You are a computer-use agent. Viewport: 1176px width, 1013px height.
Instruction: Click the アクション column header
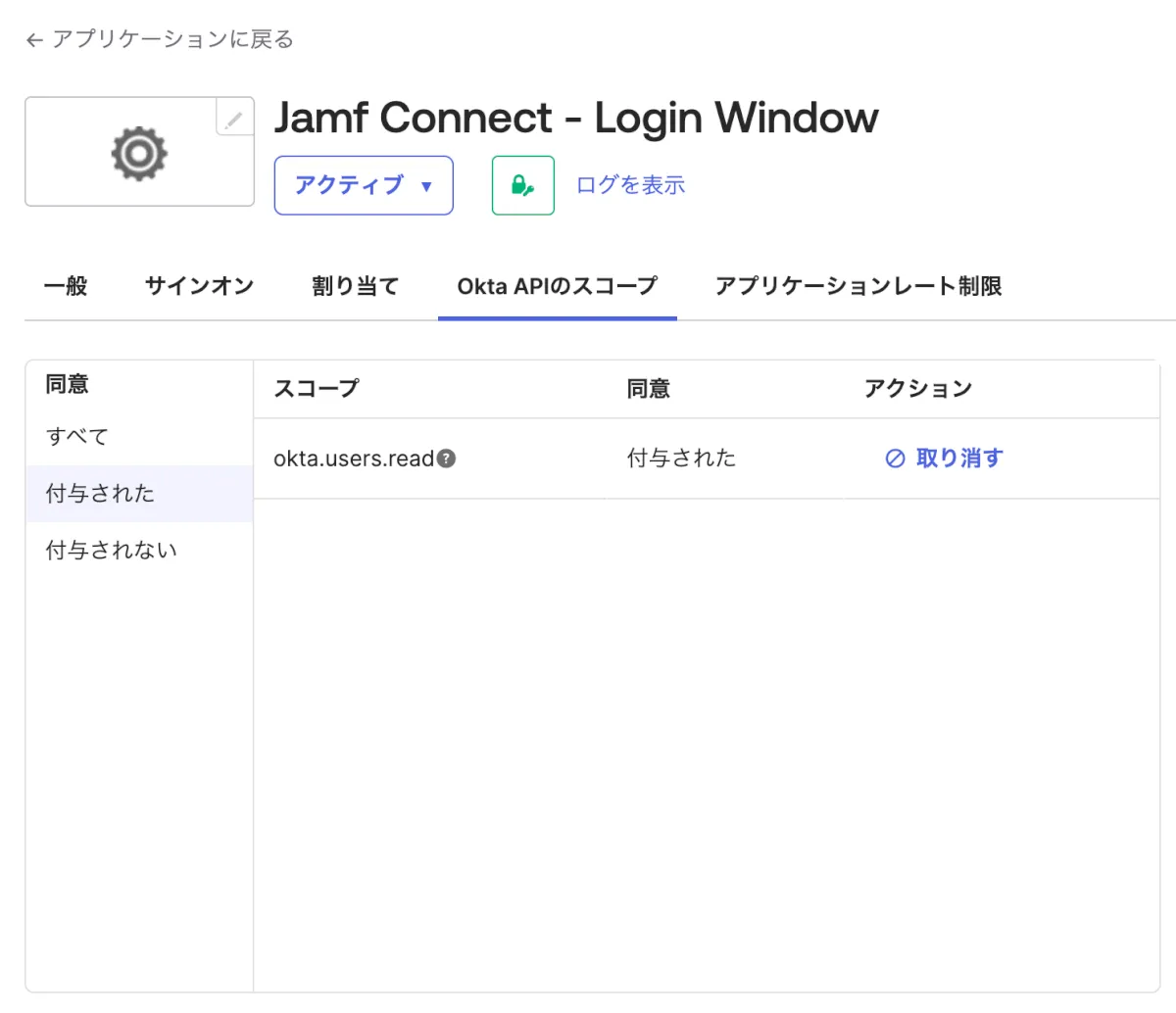coord(917,389)
